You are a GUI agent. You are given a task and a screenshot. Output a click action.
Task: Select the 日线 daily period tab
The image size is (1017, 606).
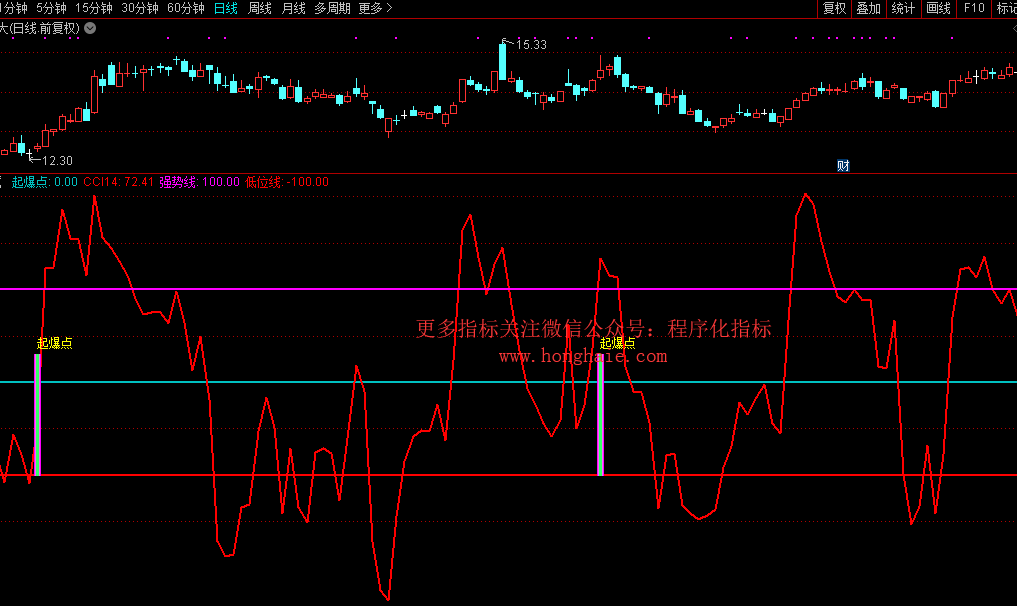coord(226,8)
